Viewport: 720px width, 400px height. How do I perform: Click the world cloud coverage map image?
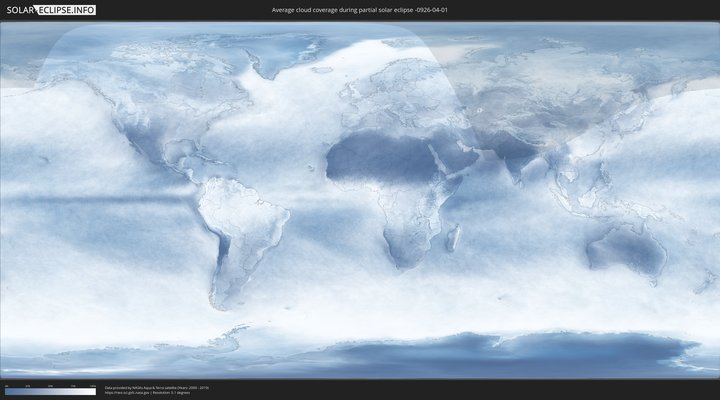click(x=360, y=200)
